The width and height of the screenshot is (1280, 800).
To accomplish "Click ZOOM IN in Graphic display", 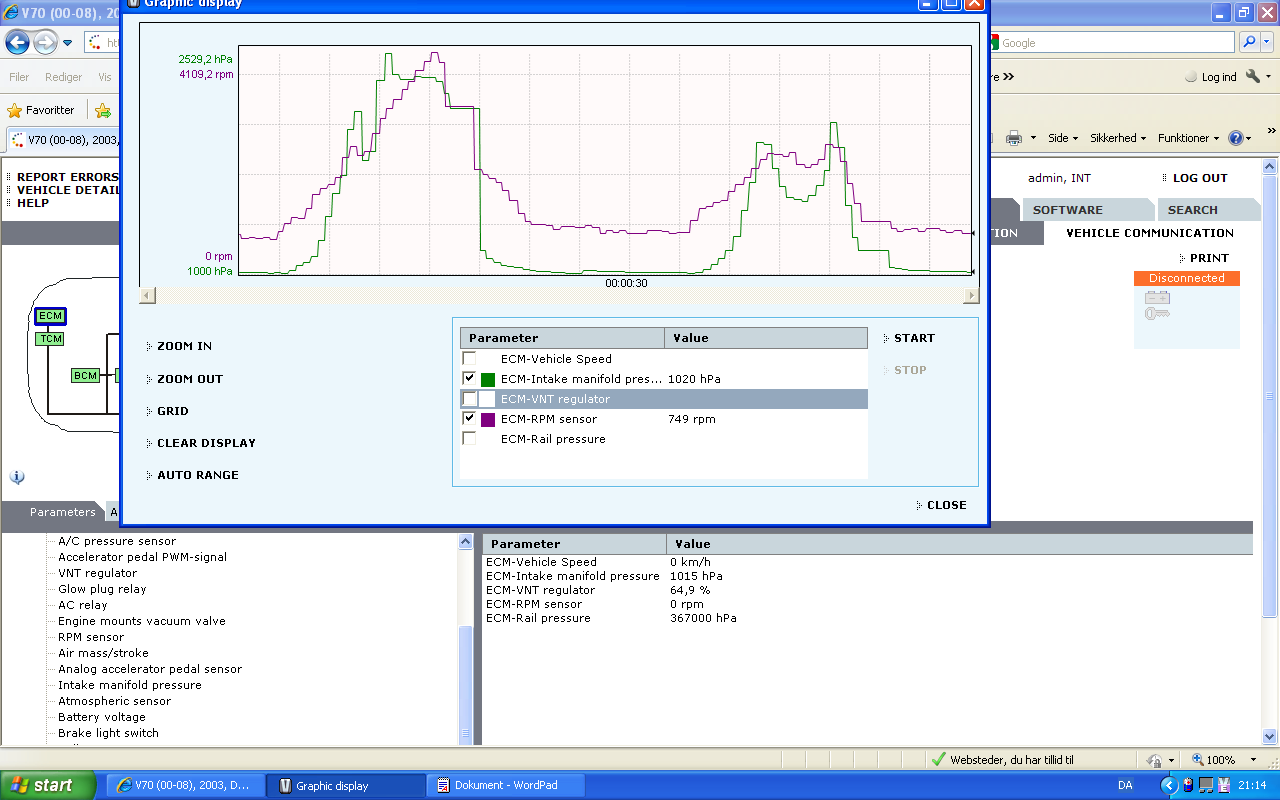I will click(x=184, y=346).
